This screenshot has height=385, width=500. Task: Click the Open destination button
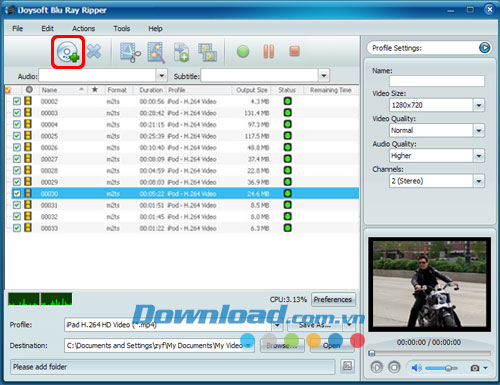point(332,345)
